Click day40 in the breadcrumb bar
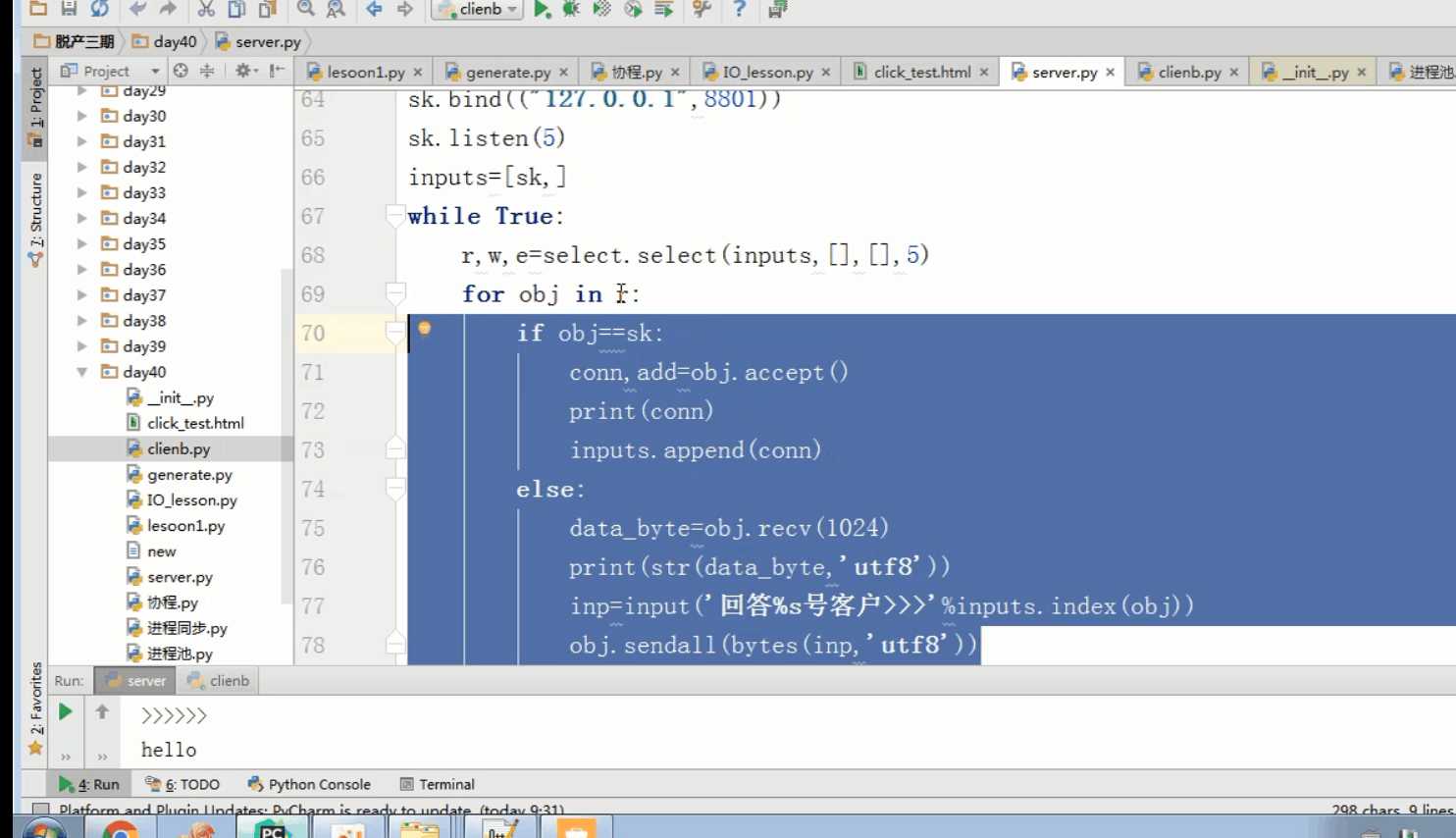1456x838 pixels. click(x=164, y=41)
